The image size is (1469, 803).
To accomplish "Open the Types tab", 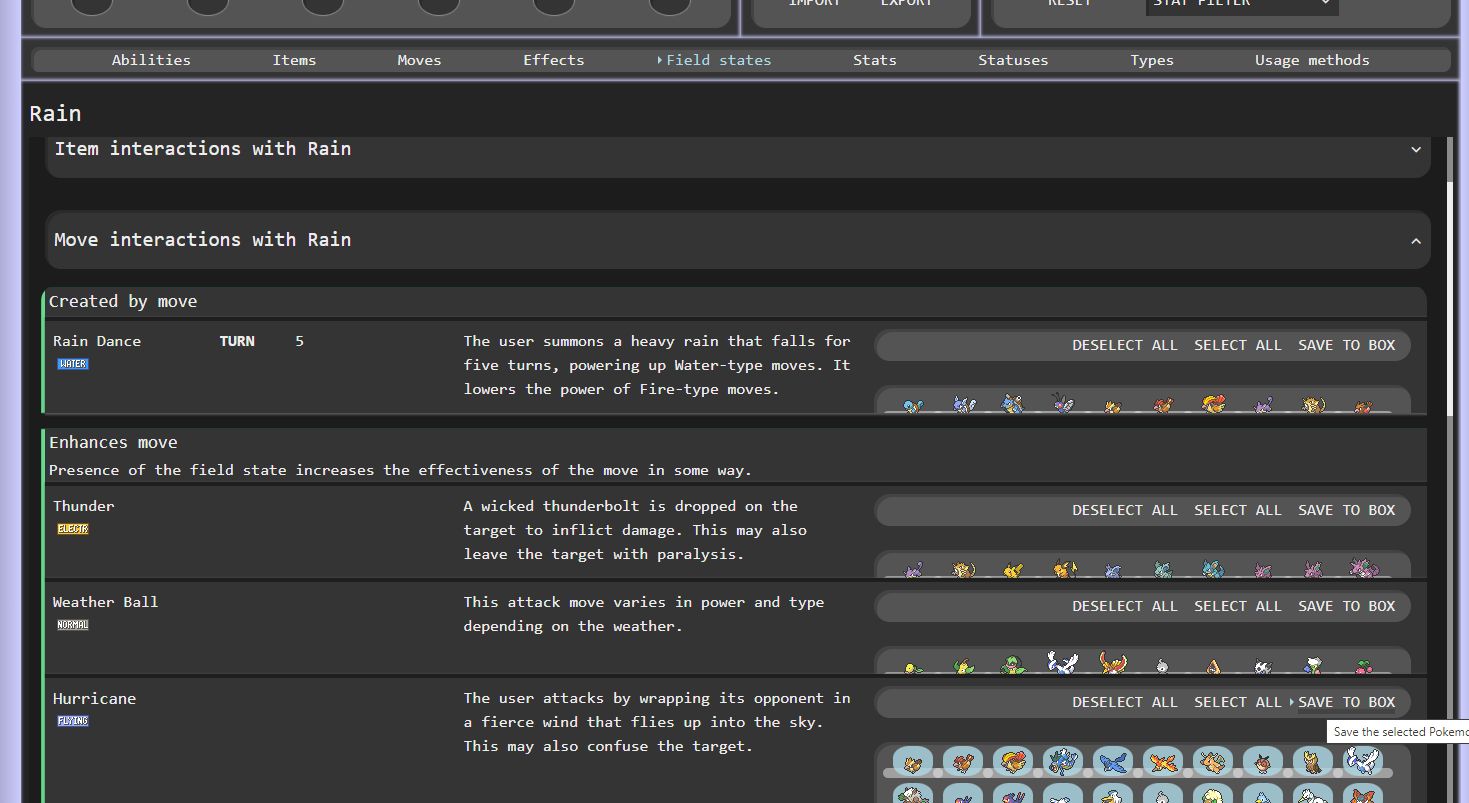I will click(x=1152, y=60).
